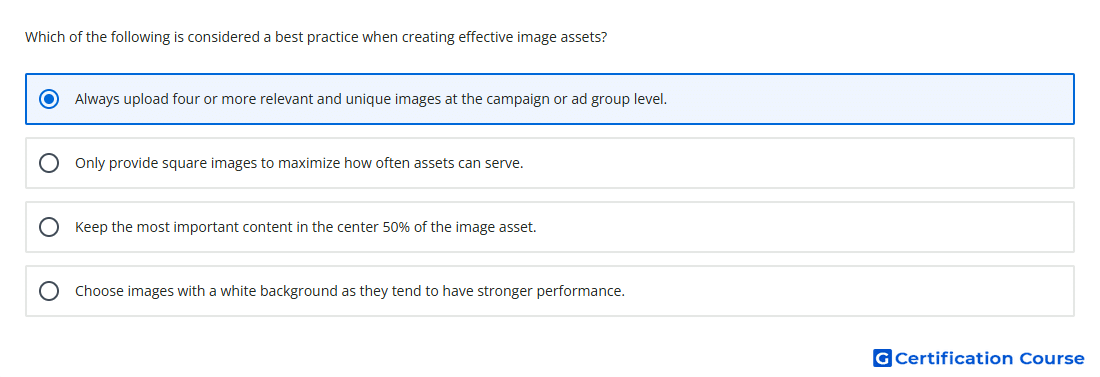This screenshot has height=377, width=1100.
Task: Click the question text about image assets
Action: pyautogui.click(x=316, y=37)
